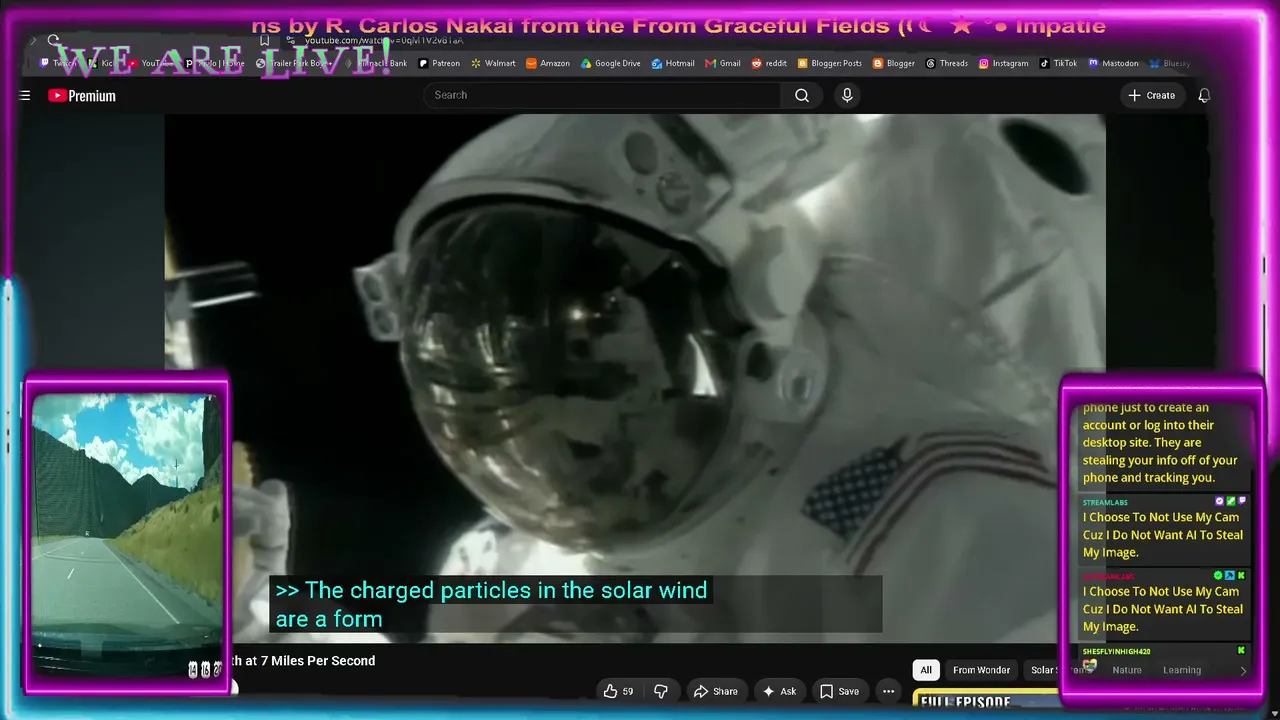
Task: Select the All filter chip
Action: 926,670
